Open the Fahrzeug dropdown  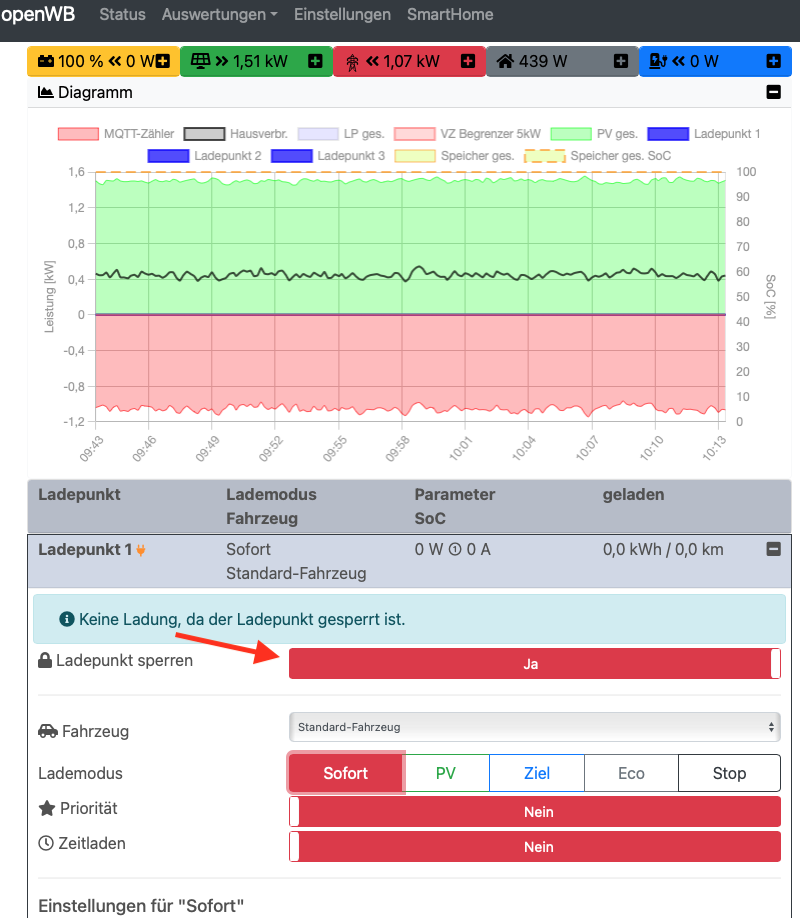(534, 727)
